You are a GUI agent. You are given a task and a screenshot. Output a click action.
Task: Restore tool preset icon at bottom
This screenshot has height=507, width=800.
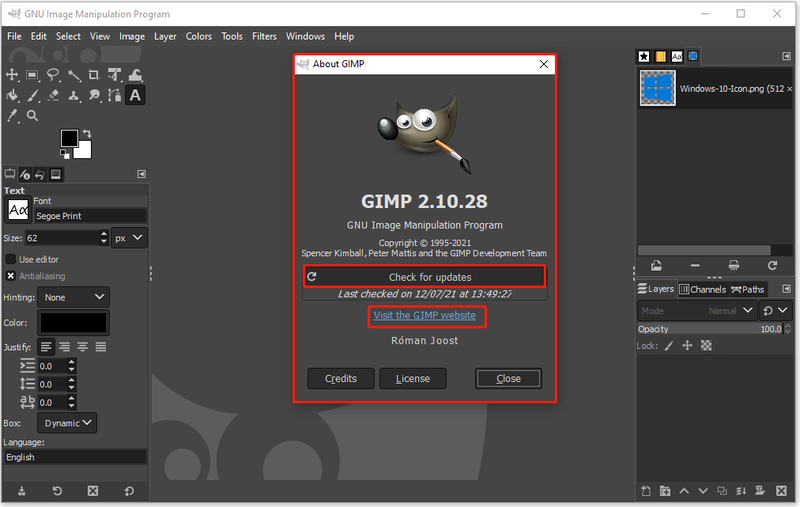tap(57, 491)
